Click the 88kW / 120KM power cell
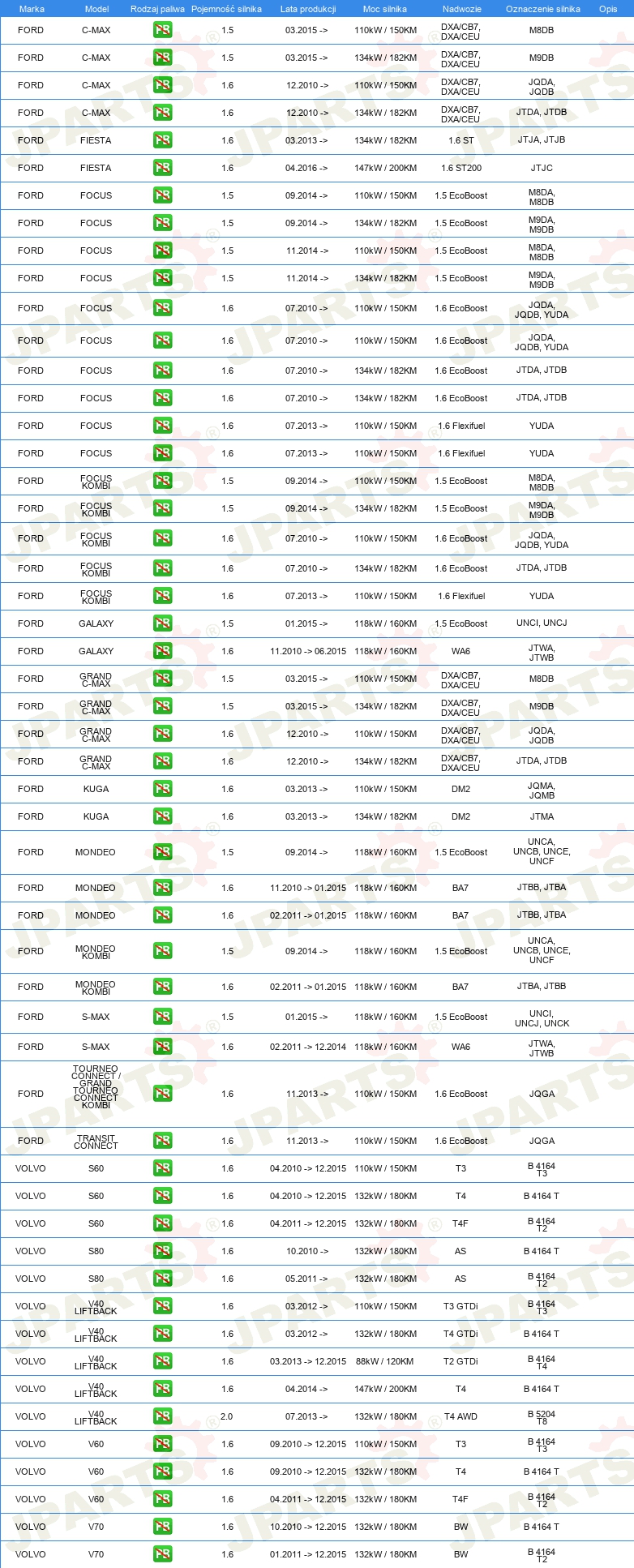 point(385,1361)
